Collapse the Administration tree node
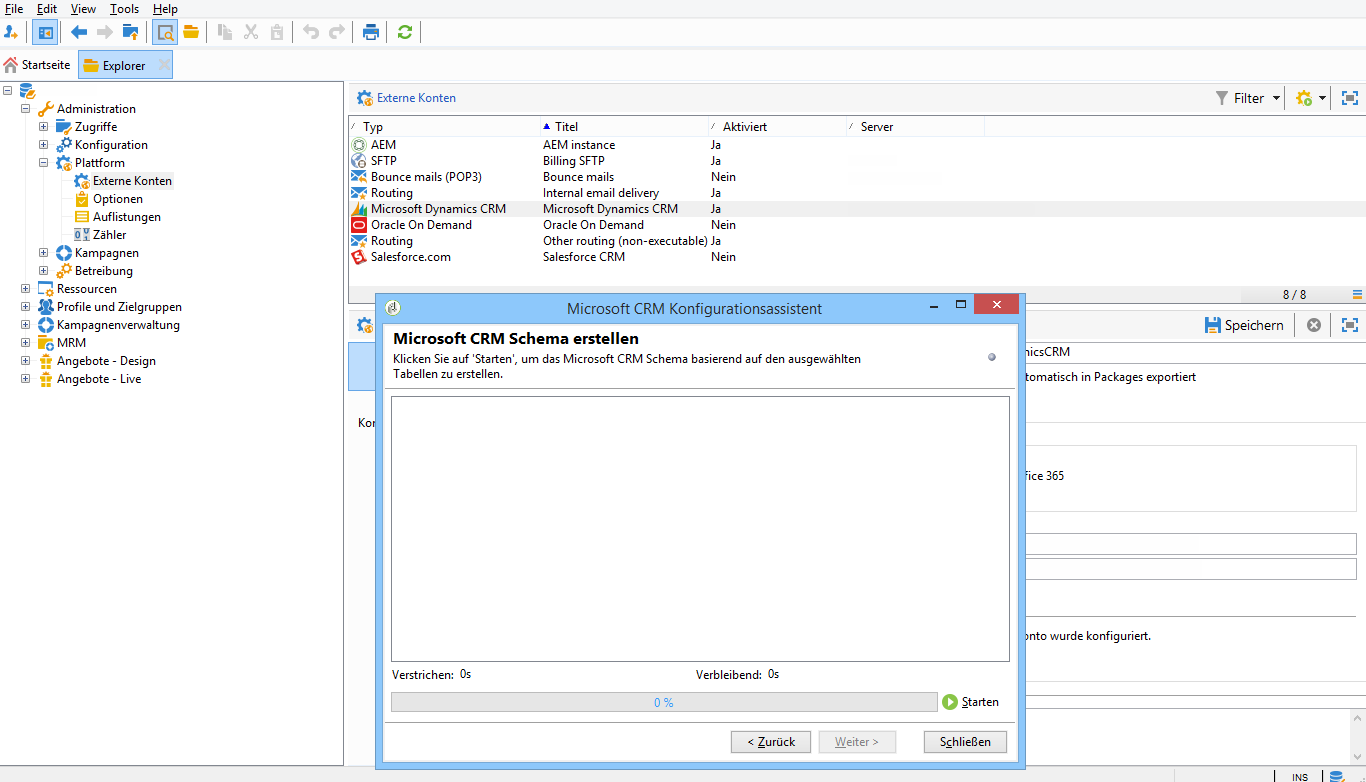The height and width of the screenshot is (782, 1366). 26,109
